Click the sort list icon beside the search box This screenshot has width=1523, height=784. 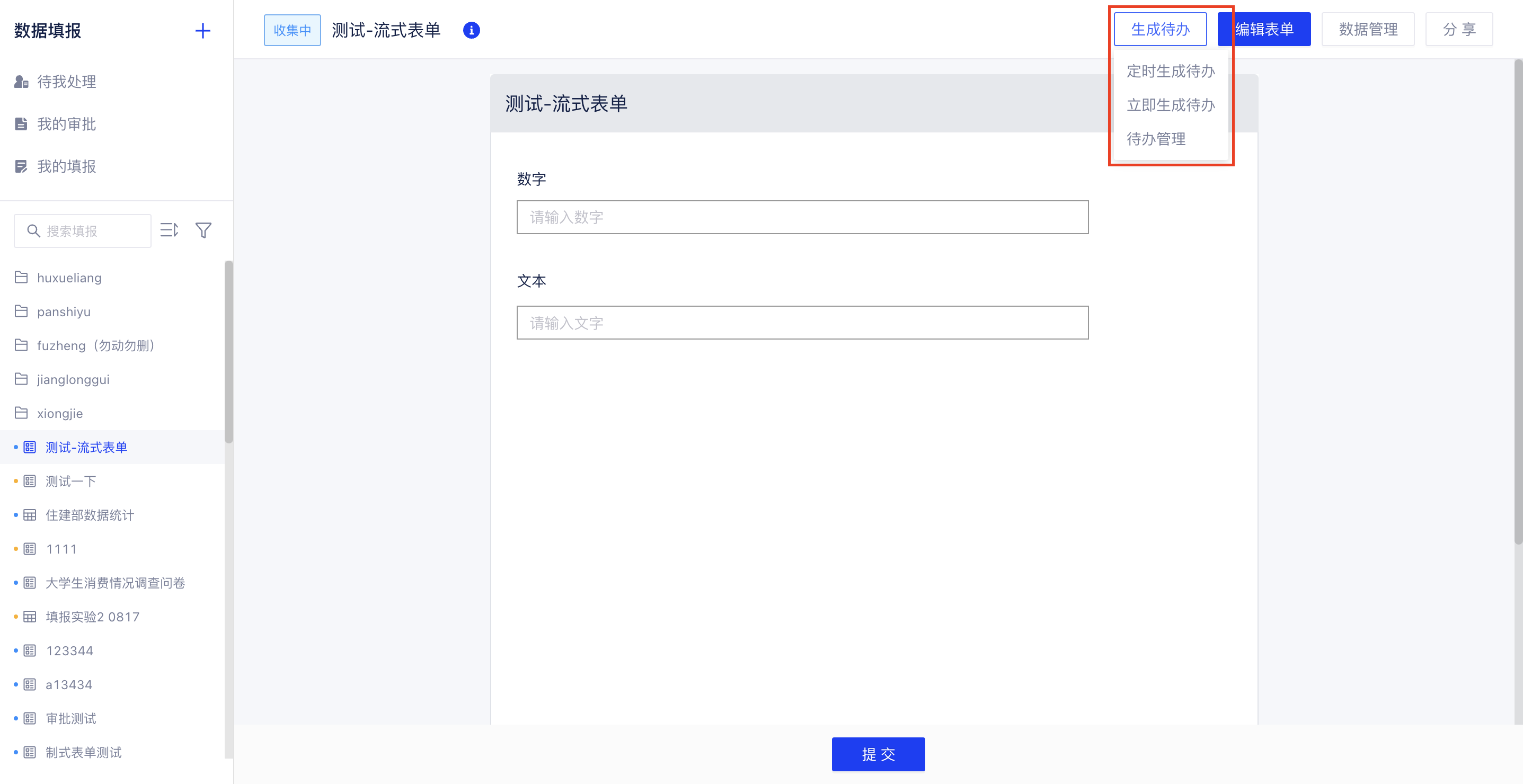tap(169, 230)
